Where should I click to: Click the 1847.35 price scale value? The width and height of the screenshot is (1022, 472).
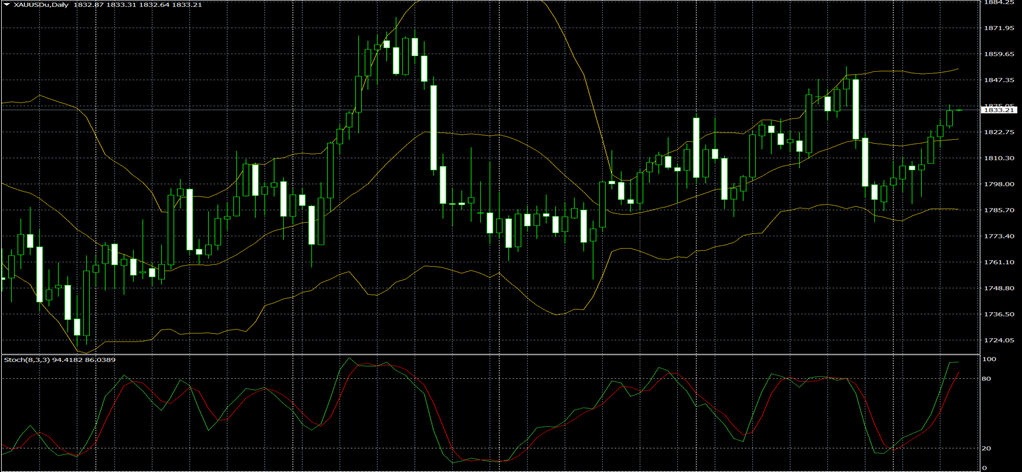[997, 80]
